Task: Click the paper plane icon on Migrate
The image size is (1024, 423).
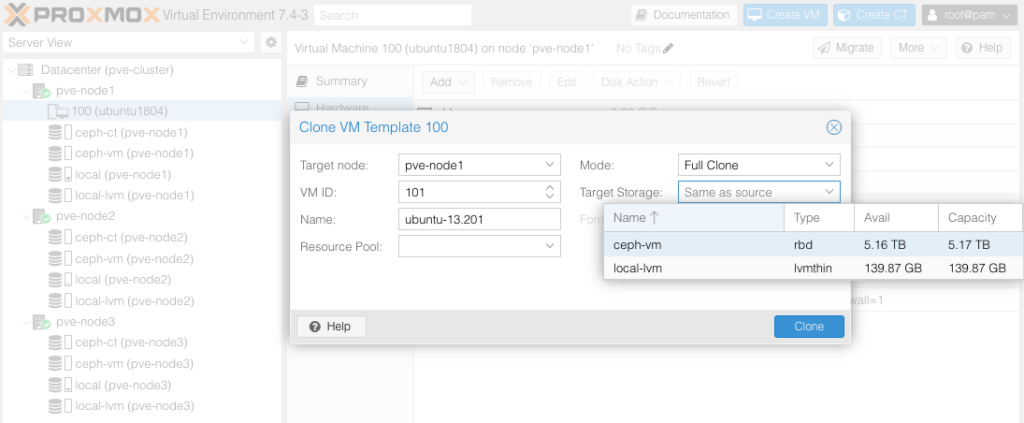Action: click(x=824, y=48)
